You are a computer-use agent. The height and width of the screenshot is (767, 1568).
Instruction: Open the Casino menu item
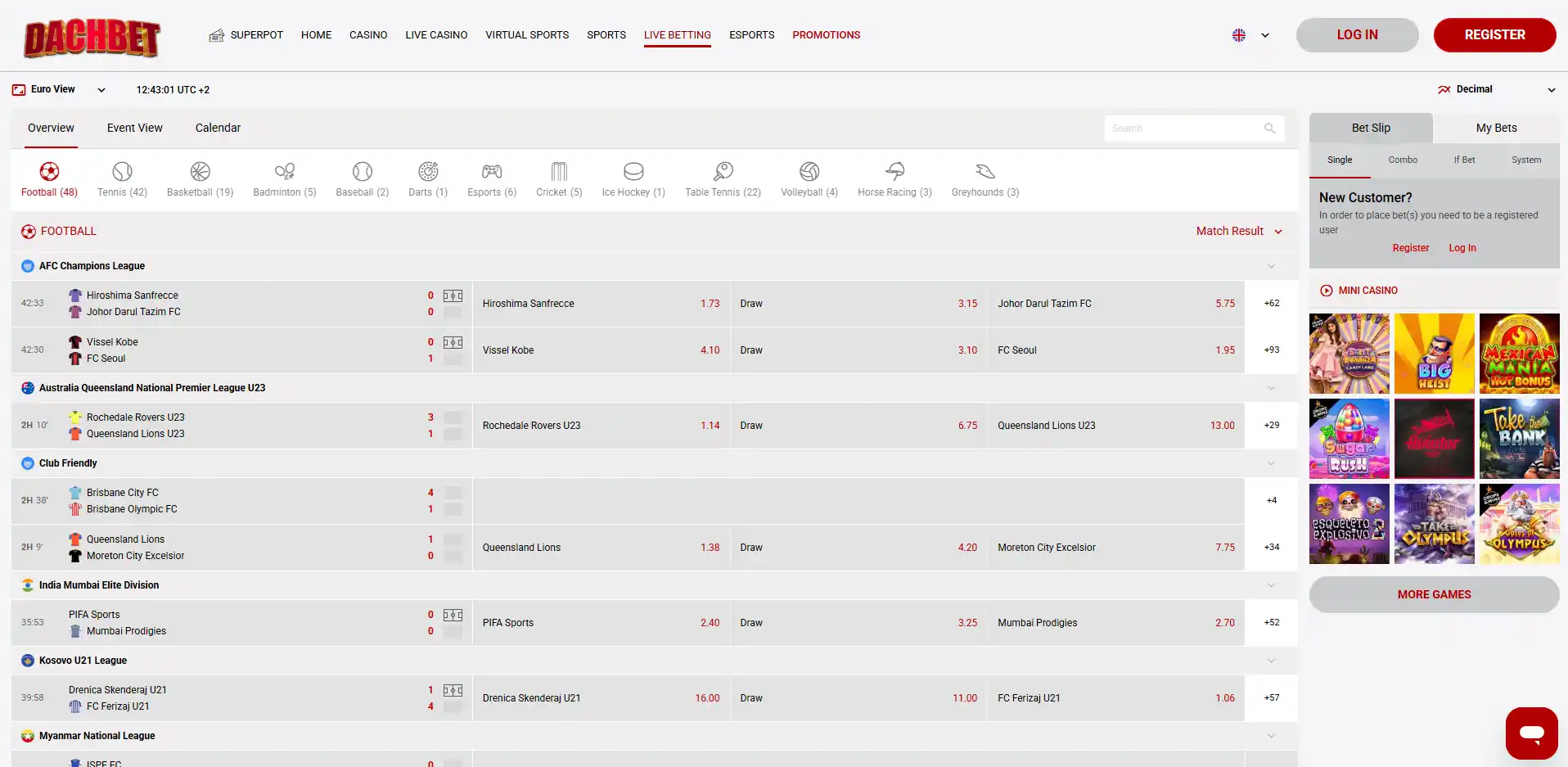coord(368,35)
